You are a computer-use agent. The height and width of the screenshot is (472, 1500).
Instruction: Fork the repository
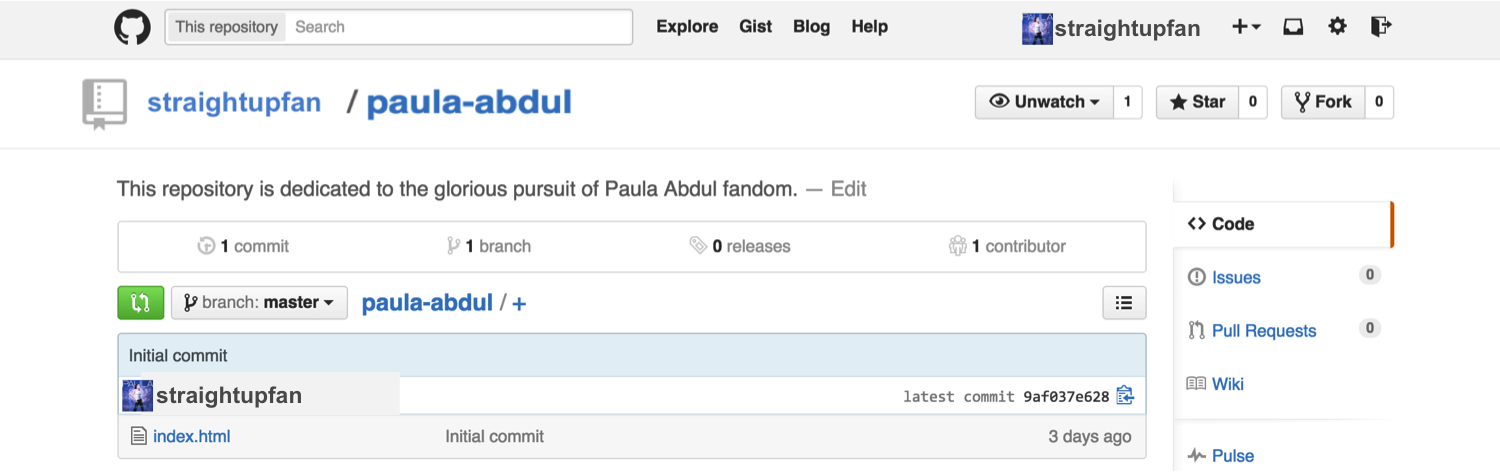(x=1323, y=102)
